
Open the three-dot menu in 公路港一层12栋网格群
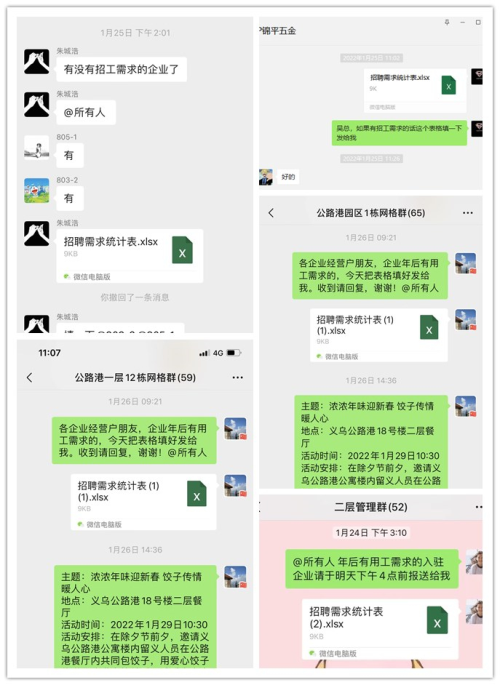pyautogui.click(x=238, y=377)
